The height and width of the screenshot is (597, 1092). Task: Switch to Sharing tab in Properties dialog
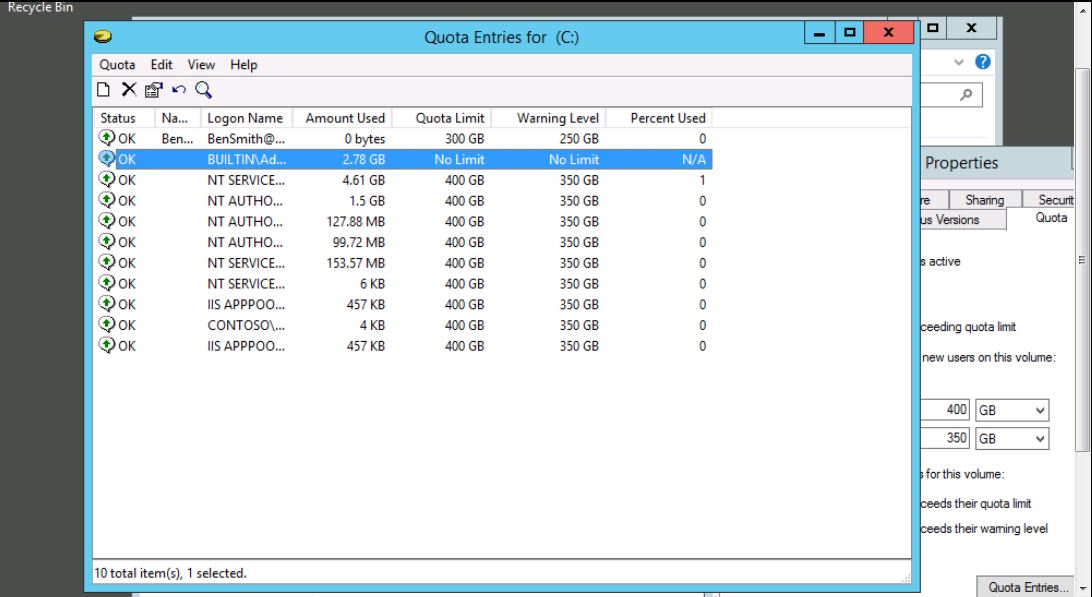pos(984,200)
